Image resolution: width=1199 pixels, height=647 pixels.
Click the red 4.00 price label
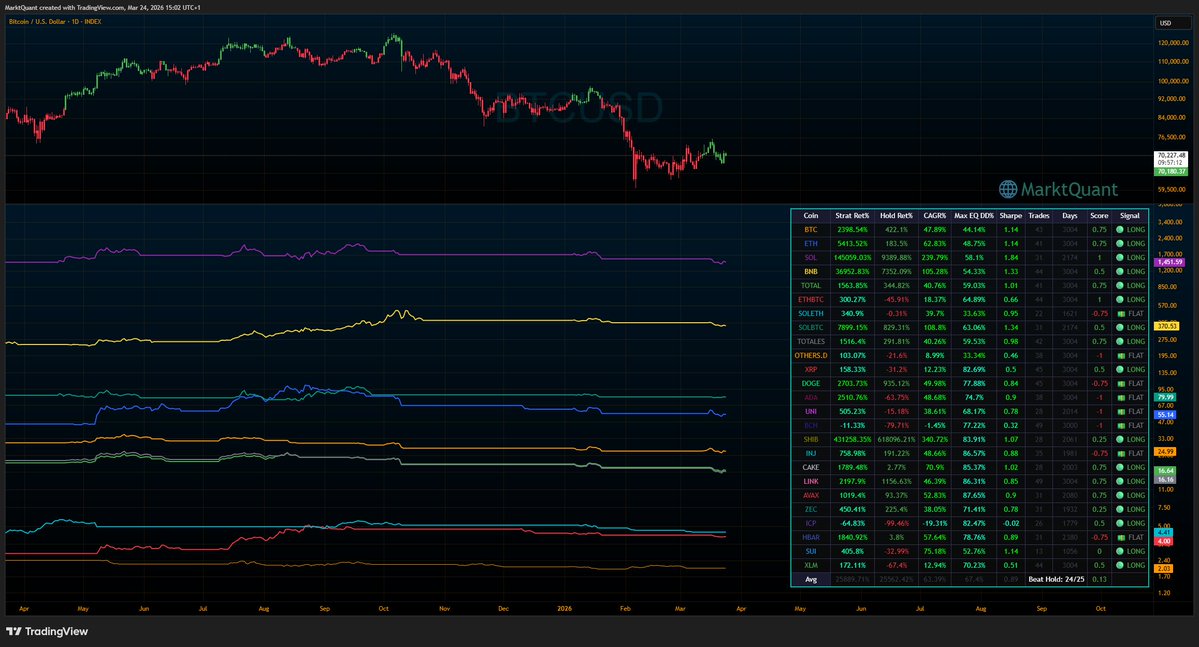point(1164,541)
